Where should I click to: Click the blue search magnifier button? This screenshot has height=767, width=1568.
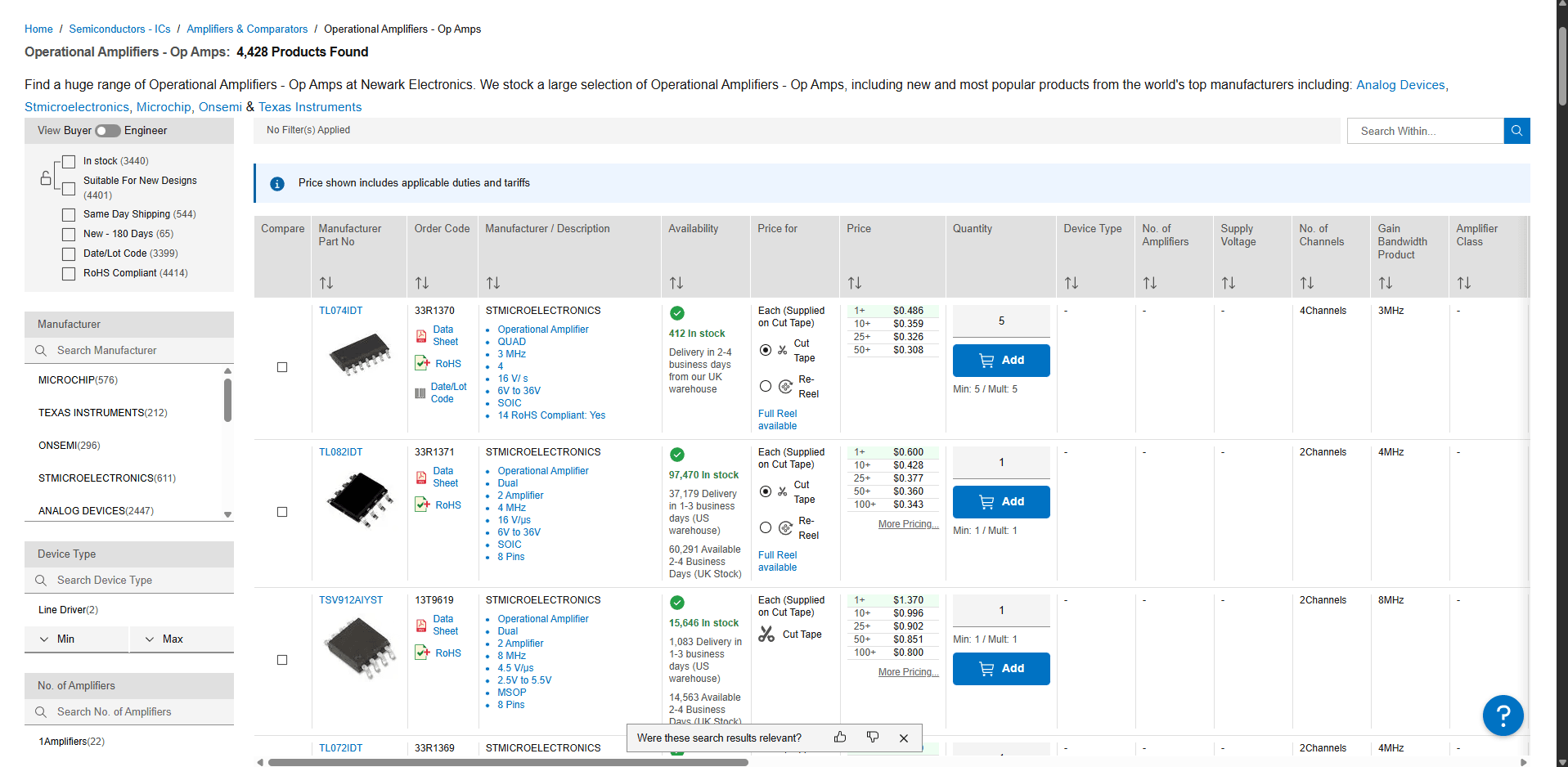click(1516, 131)
